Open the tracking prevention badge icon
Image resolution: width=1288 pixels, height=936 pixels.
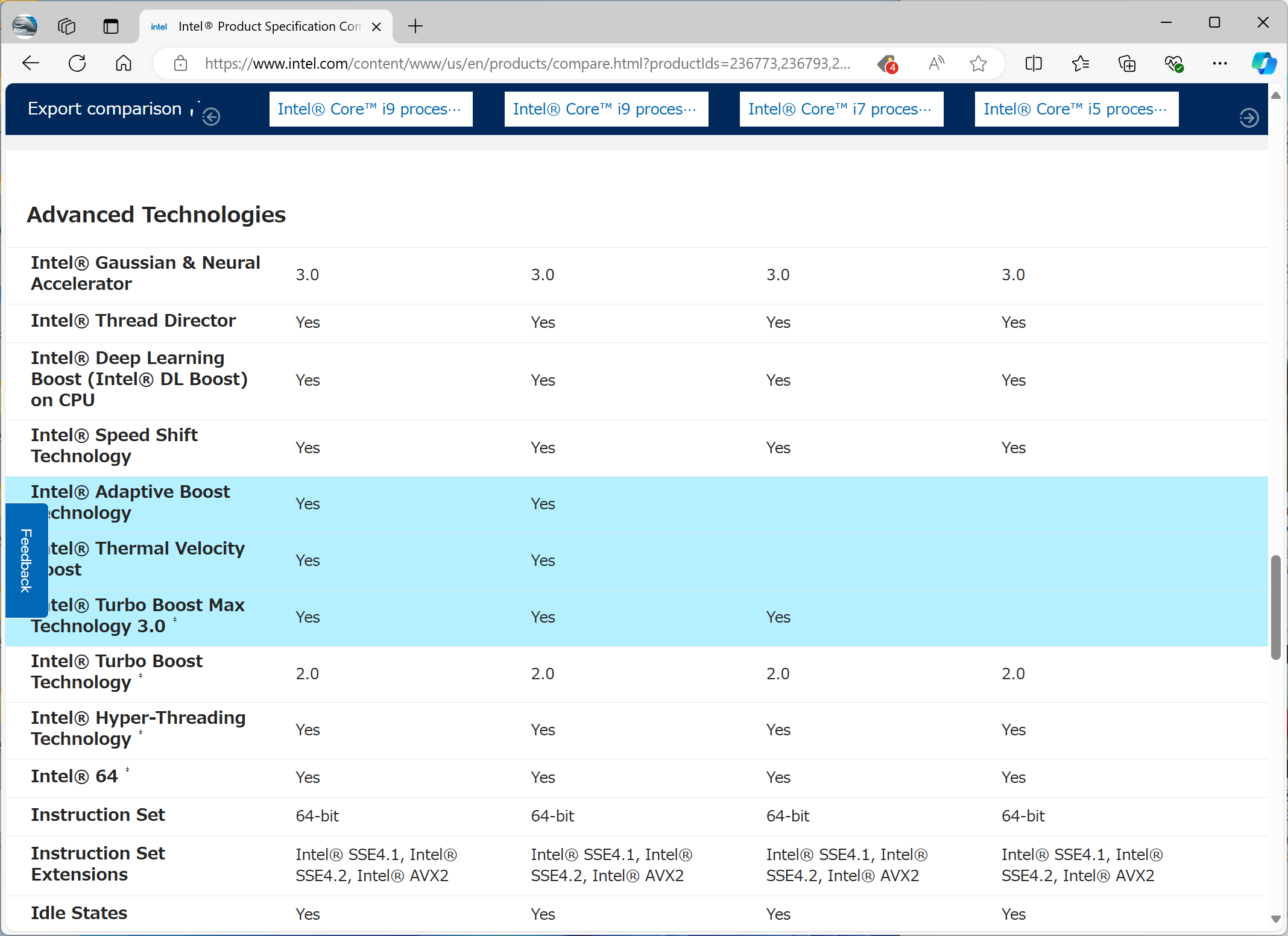(887, 63)
